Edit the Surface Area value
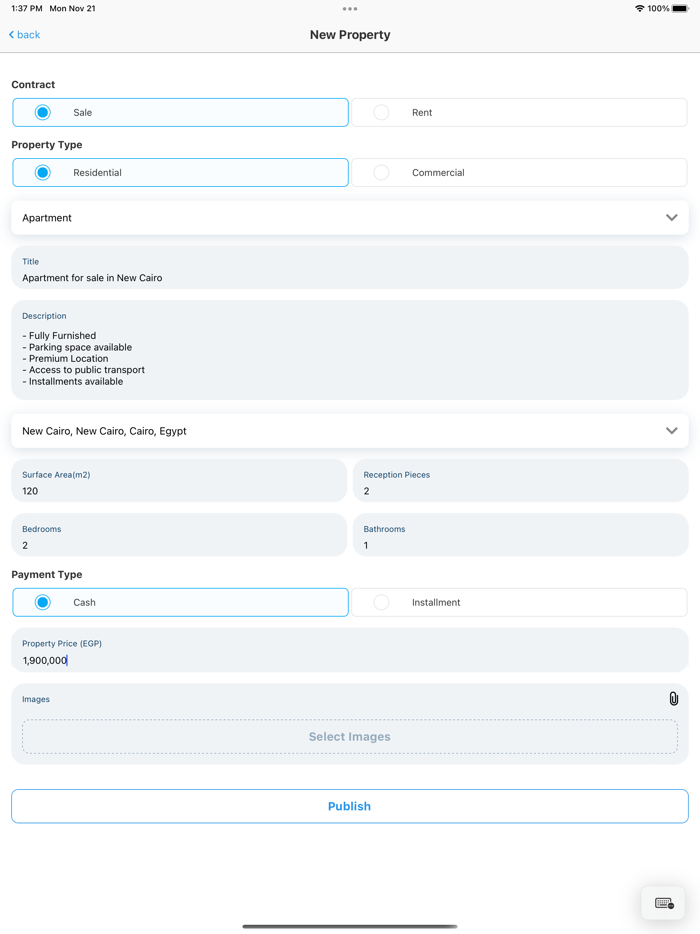 pos(180,488)
